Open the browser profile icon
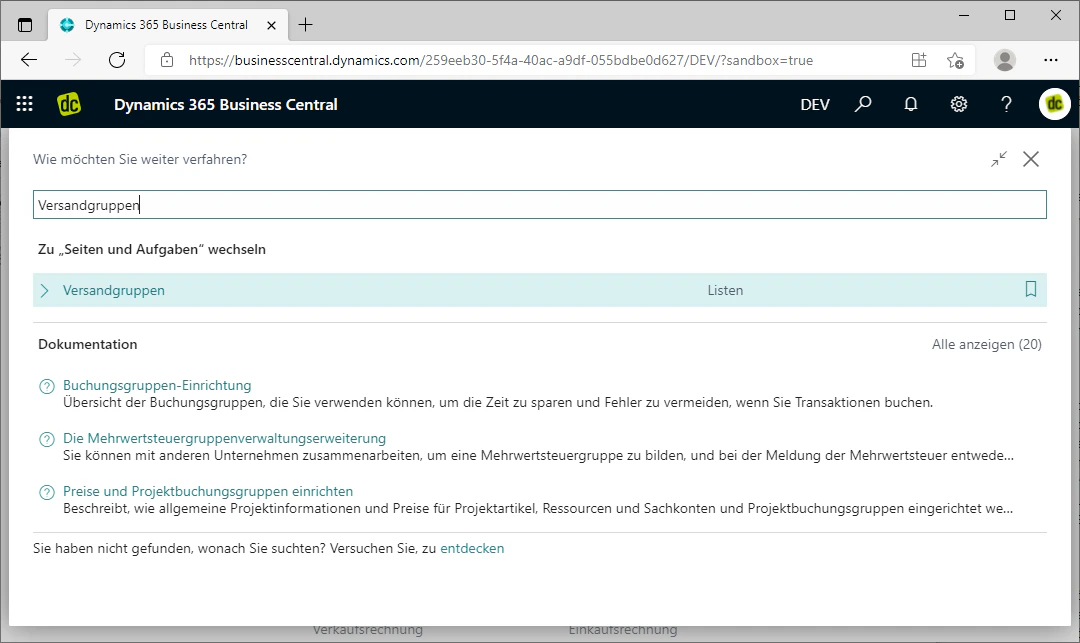This screenshot has width=1080, height=643. coord(1005,60)
